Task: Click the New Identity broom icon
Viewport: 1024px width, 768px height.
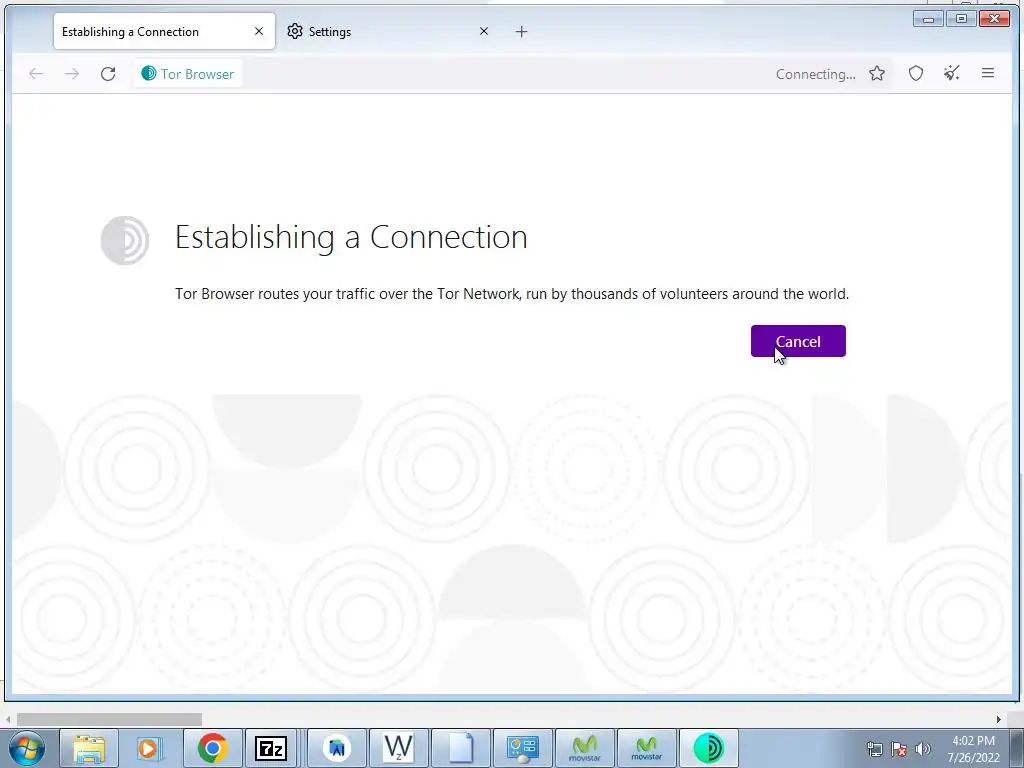Action: pos(952,73)
